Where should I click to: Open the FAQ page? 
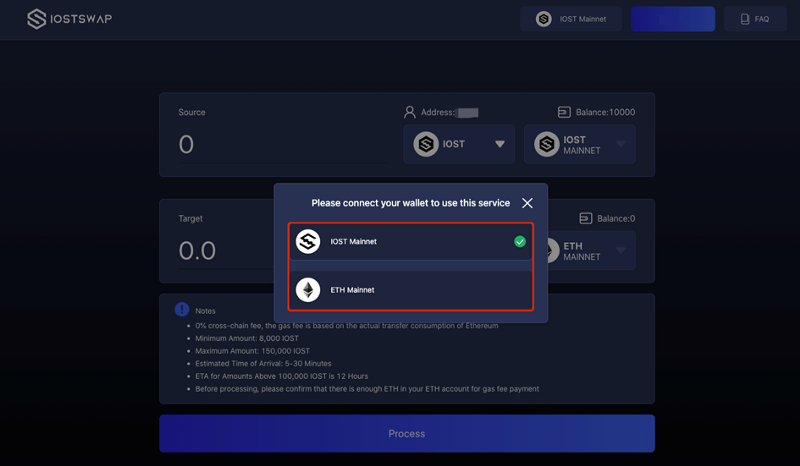pos(755,19)
